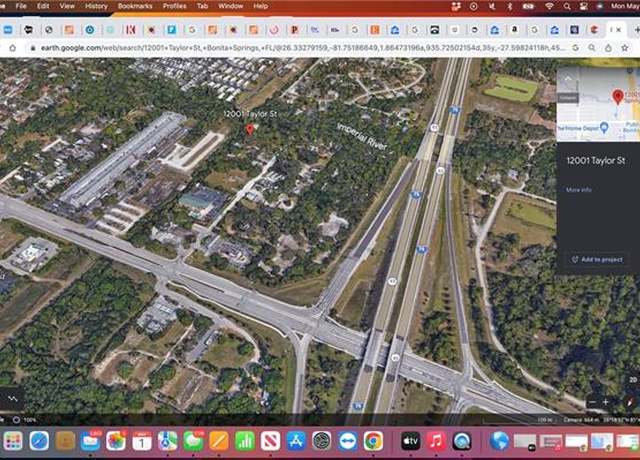The image size is (640, 460).
Task: Click the earth.google.com address bar
Action: point(303,48)
